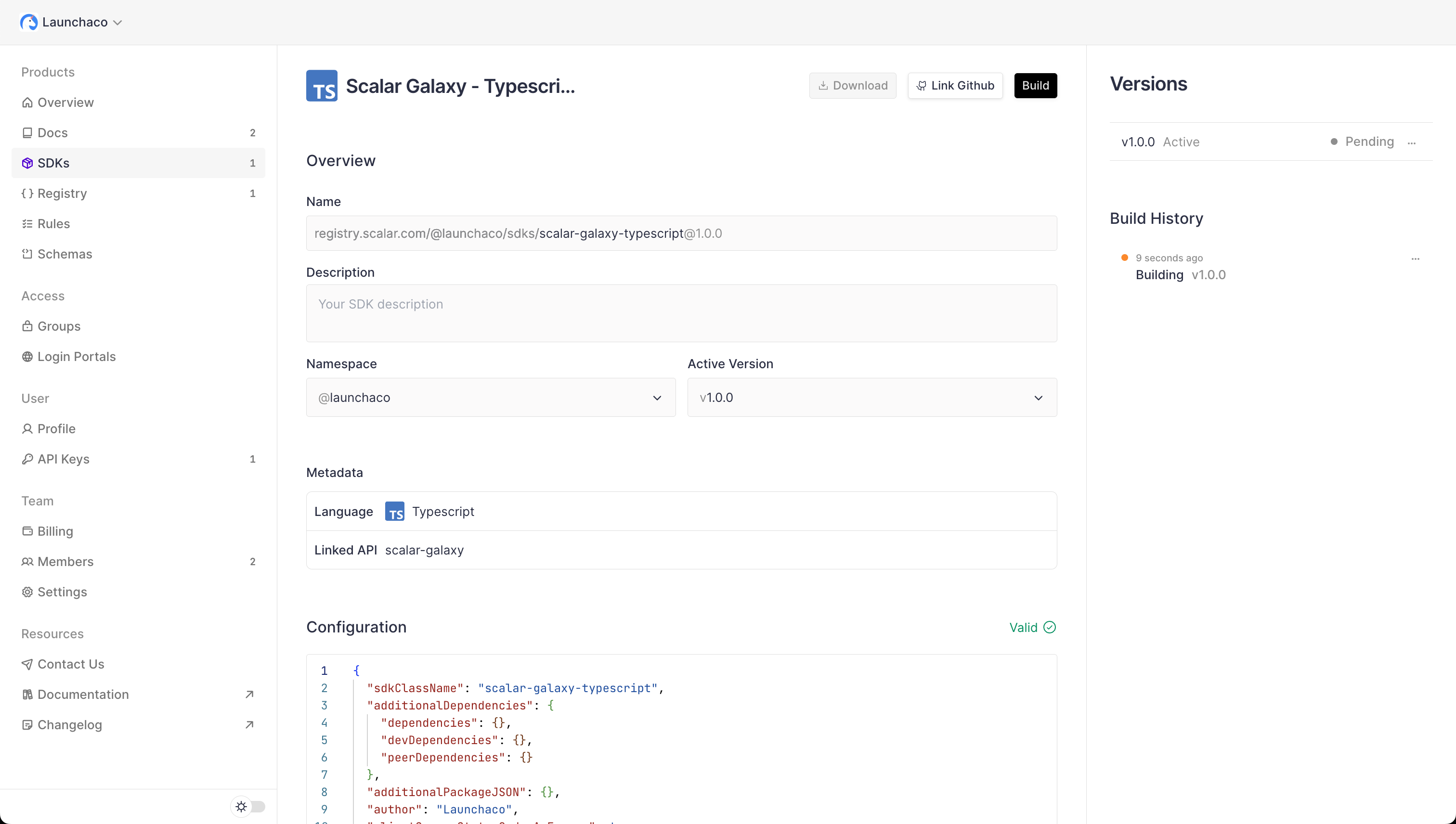
Task: Click the "devDependencies" config line
Action: click(x=456, y=740)
